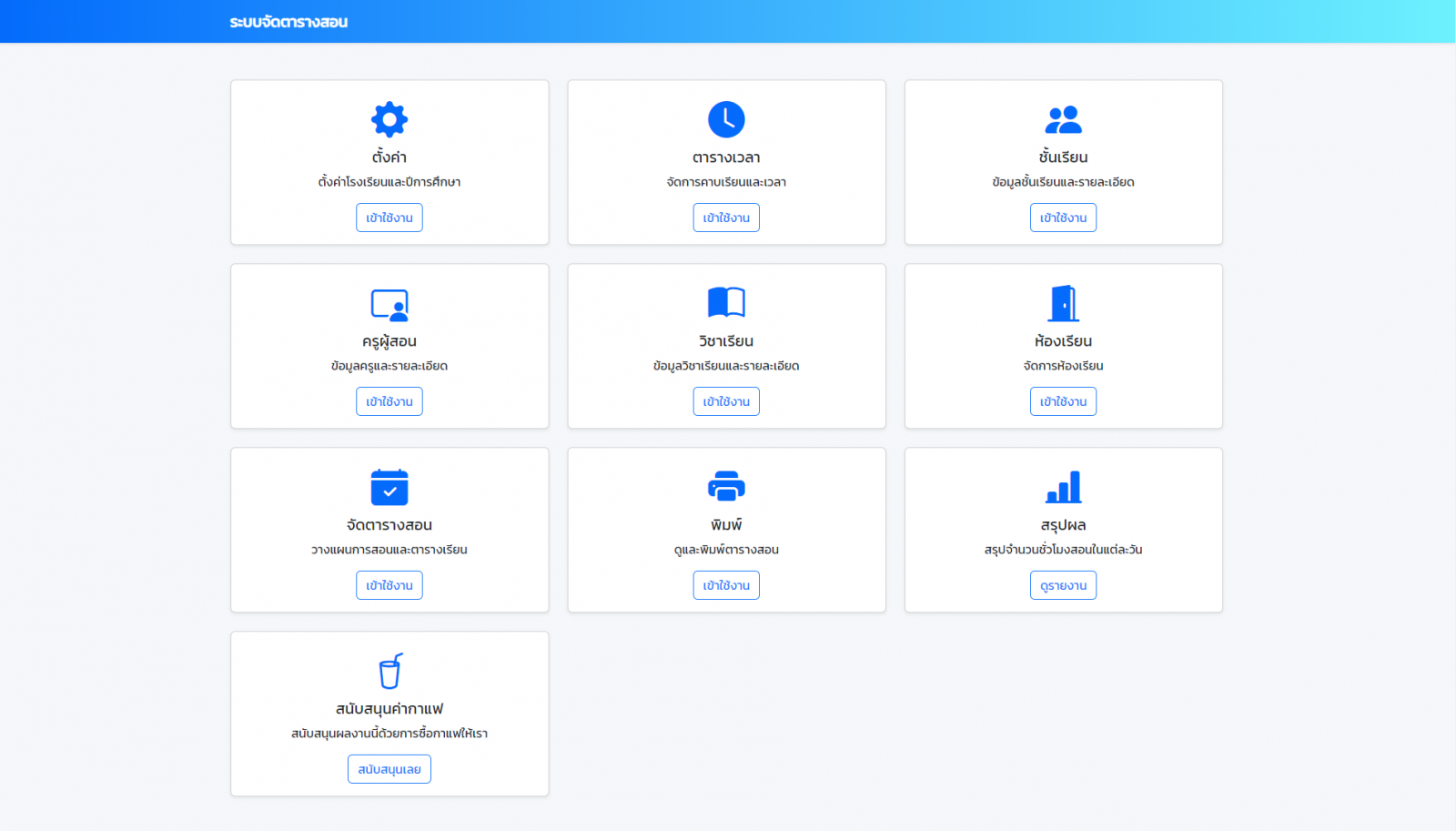Enter ชั้นเรียน via its เข้าใช้งาน button
1456x831 pixels.
(1063, 218)
